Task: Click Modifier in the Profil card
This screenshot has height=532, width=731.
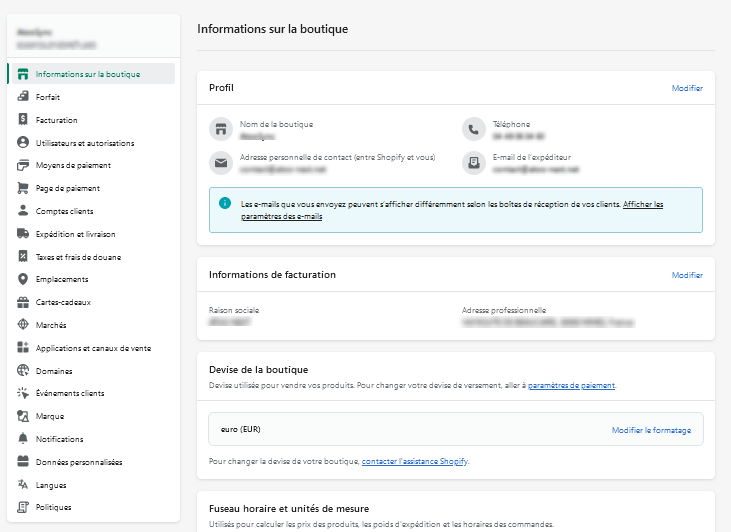Action: pos(687,88)
